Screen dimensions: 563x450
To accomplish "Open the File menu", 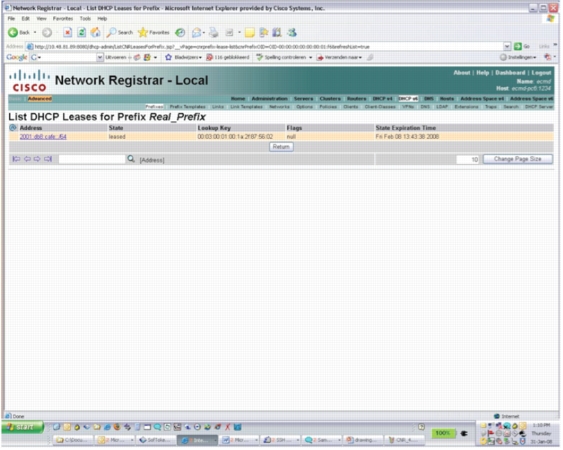I will point(11,19).
